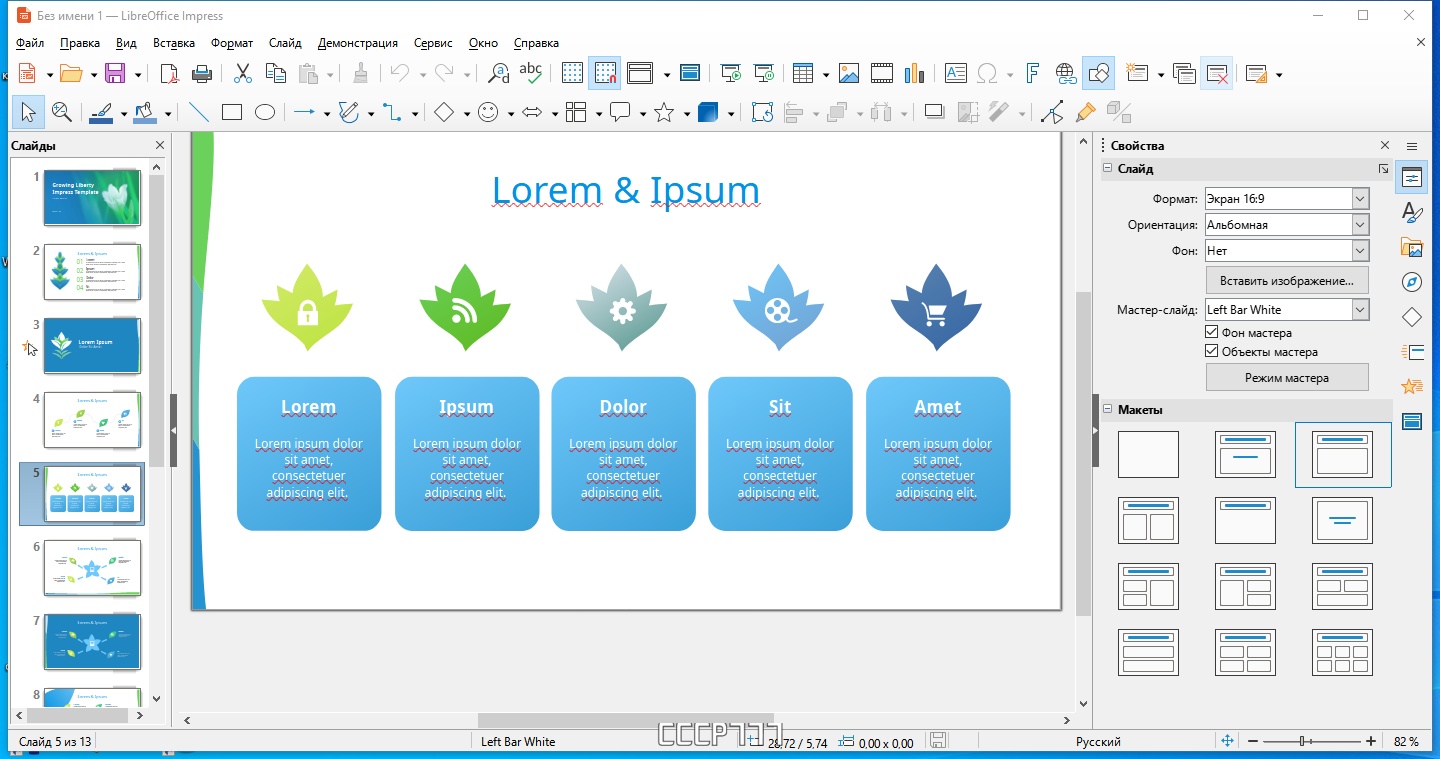This screenshot has height=759, width=1440.
Task: Open the Вставка menu
Action: click(174, 43)
